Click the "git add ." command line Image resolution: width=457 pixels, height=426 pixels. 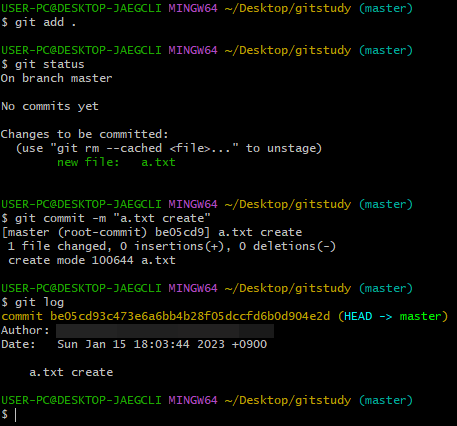coord(39,22)
